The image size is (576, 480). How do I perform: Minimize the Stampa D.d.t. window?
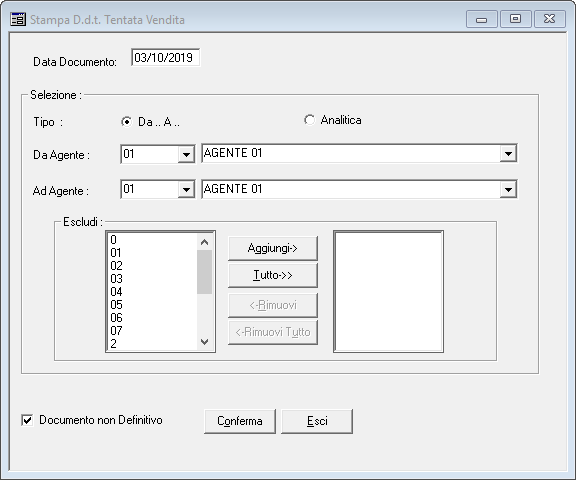(x=482, y=19)
